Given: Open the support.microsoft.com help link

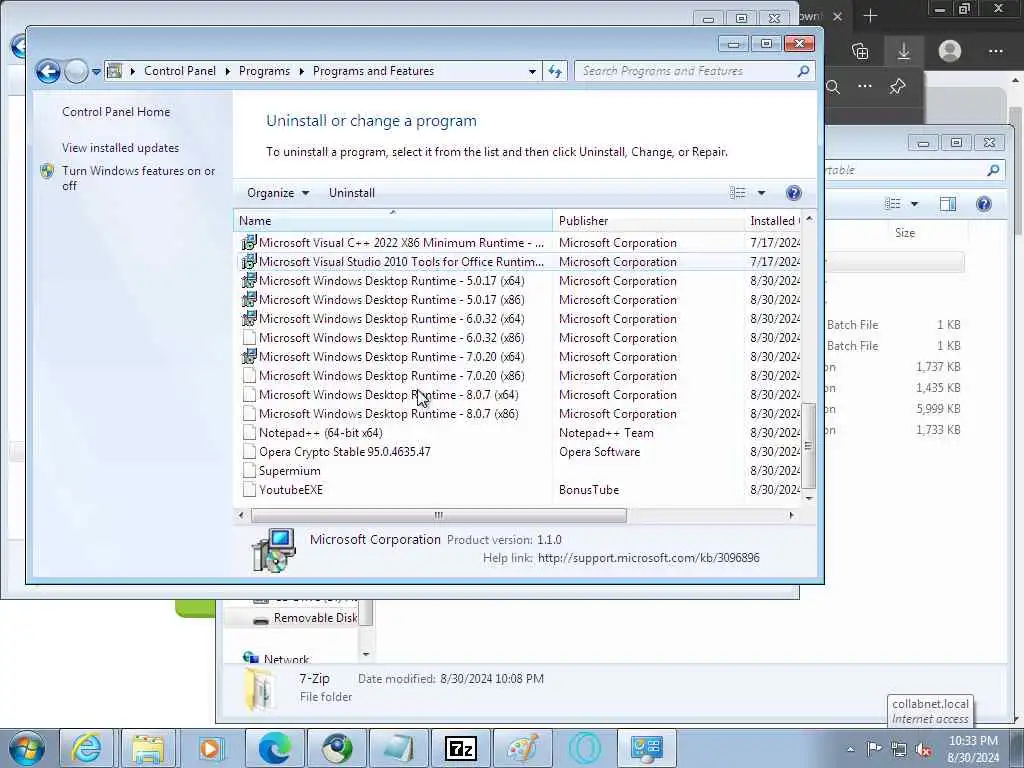Looking at the screenshot, I should click(648, 558).
